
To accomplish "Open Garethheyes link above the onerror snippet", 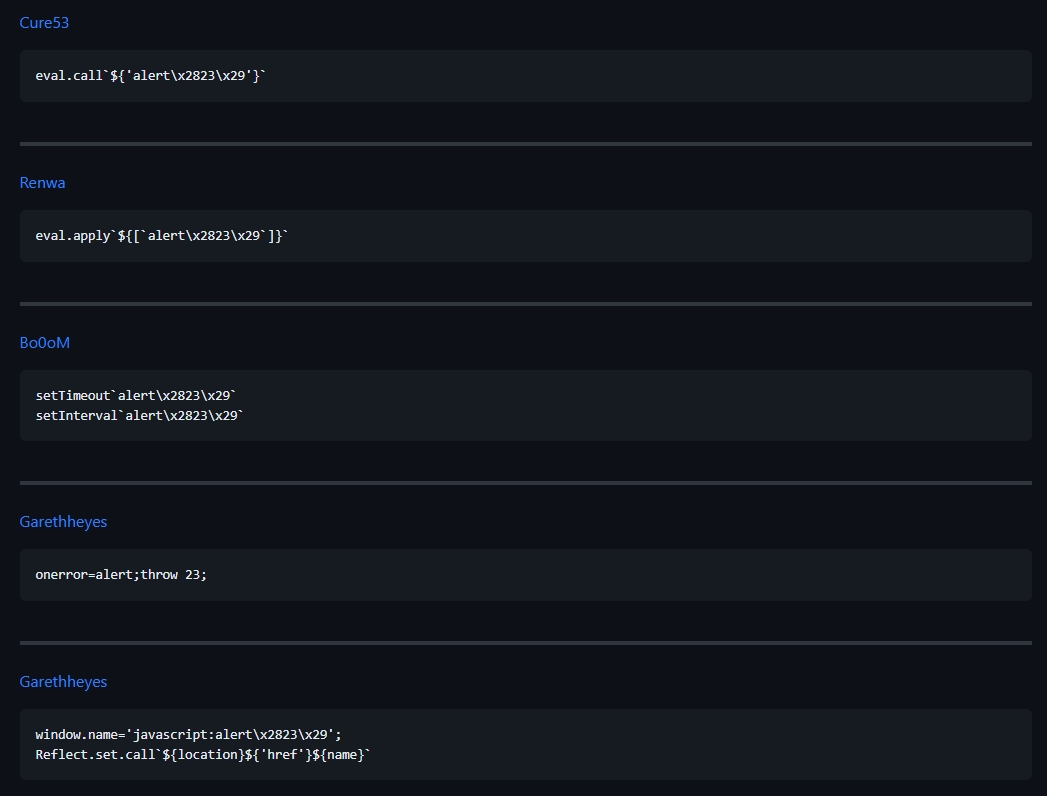I will coord(63,522).
